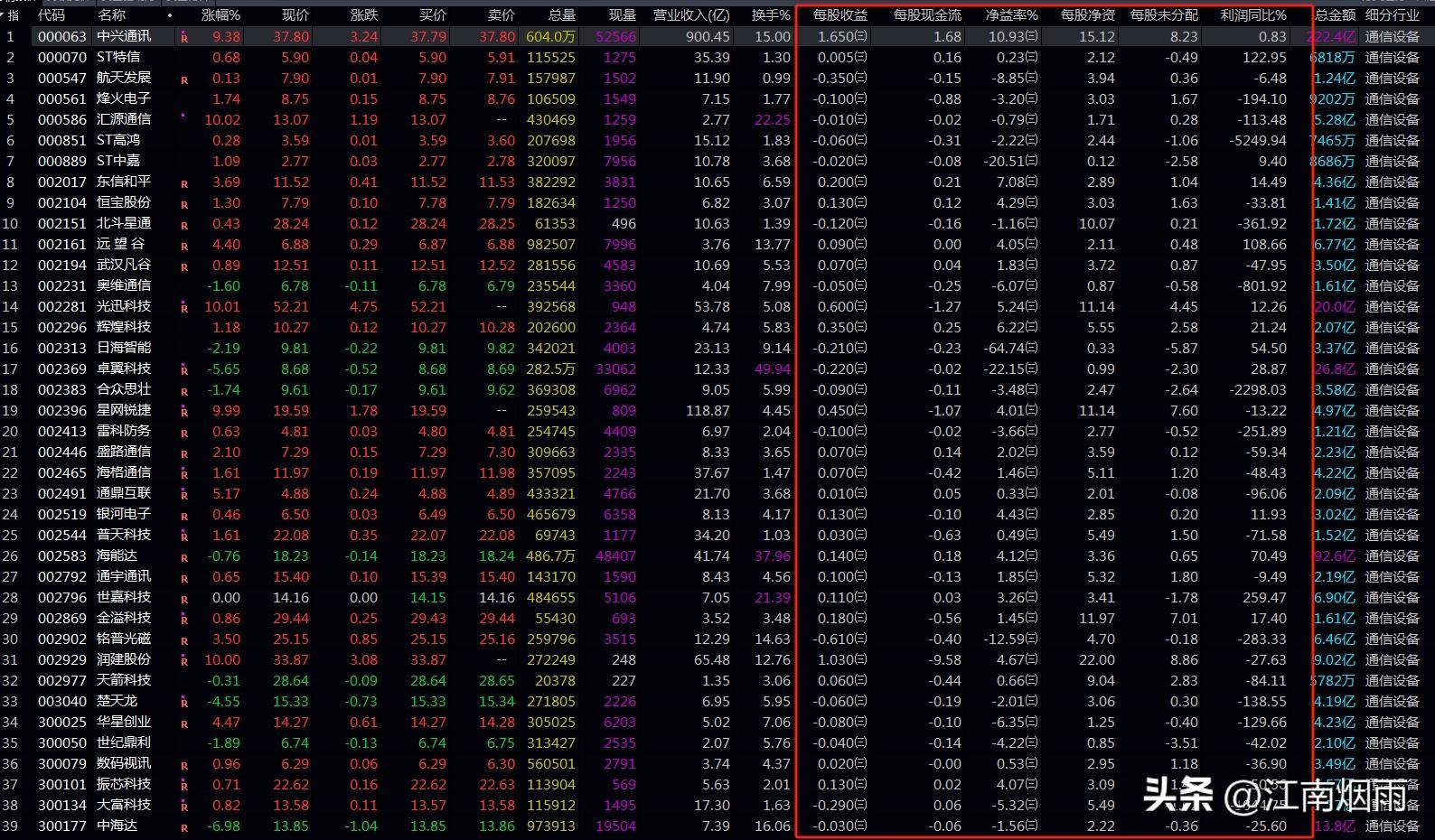Click the R marker in 北斗星通 row
Viewport: 1435px width, 840px height.
click(184, 225)
